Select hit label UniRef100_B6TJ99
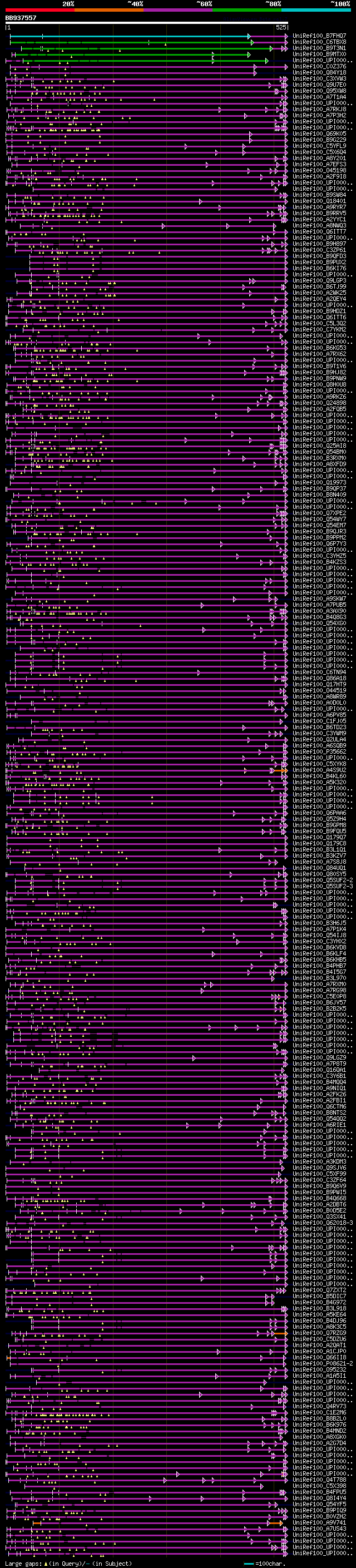 point(319,286)
